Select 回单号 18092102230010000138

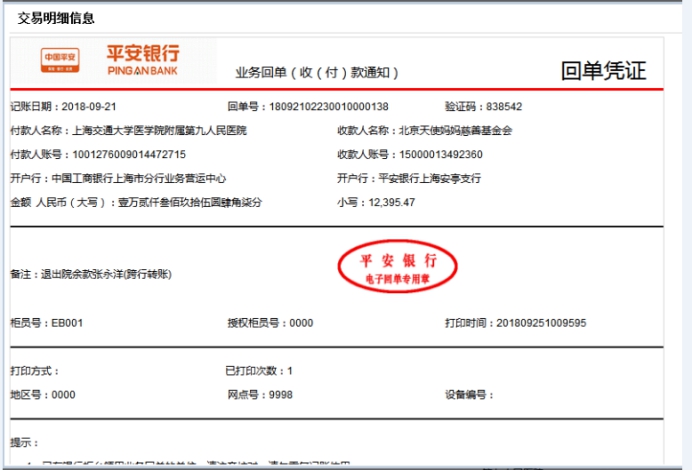click(308, 106)
